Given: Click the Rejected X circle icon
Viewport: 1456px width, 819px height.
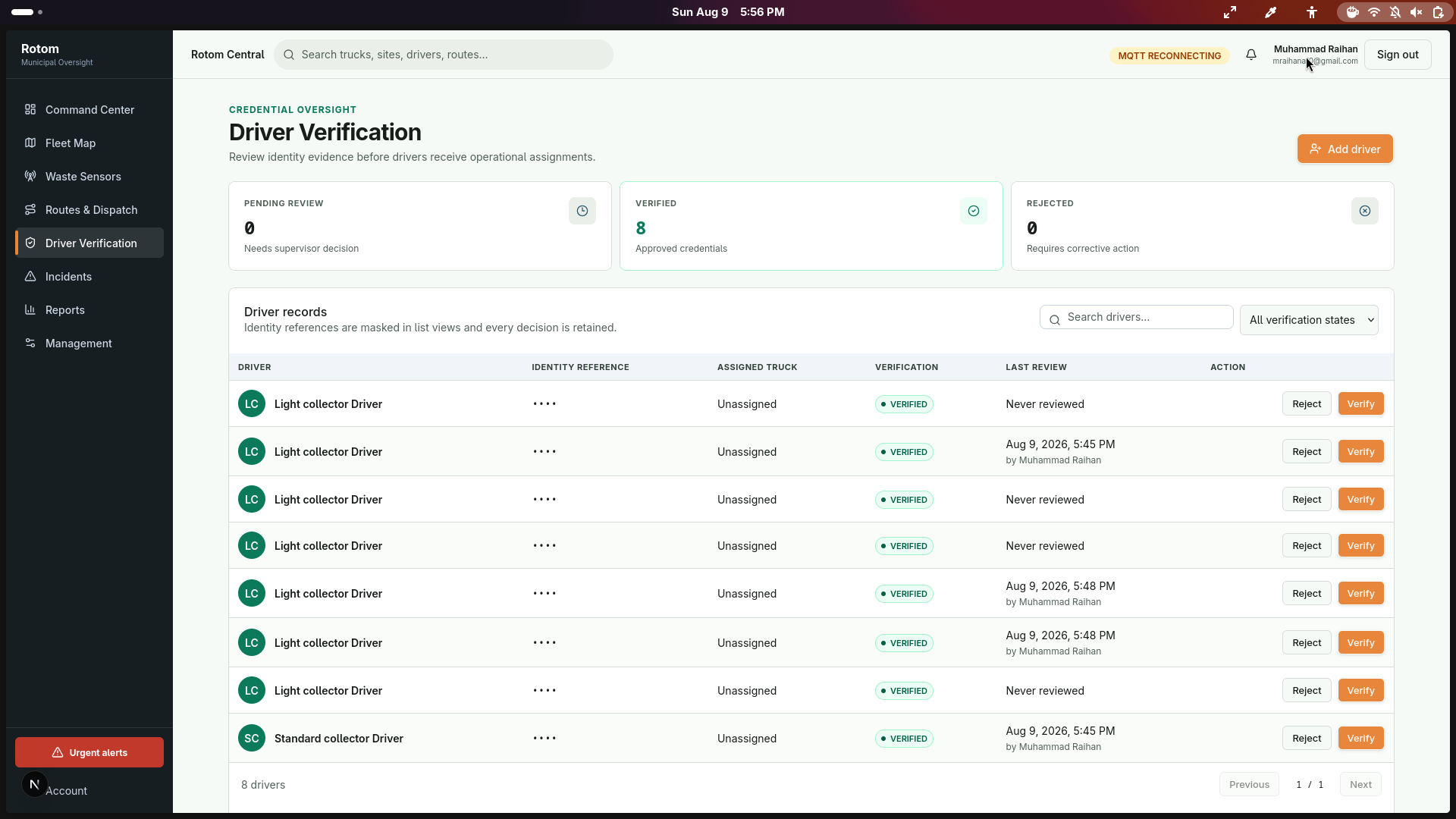Looking at the screenshot, I should click(x=1365, y=211).
